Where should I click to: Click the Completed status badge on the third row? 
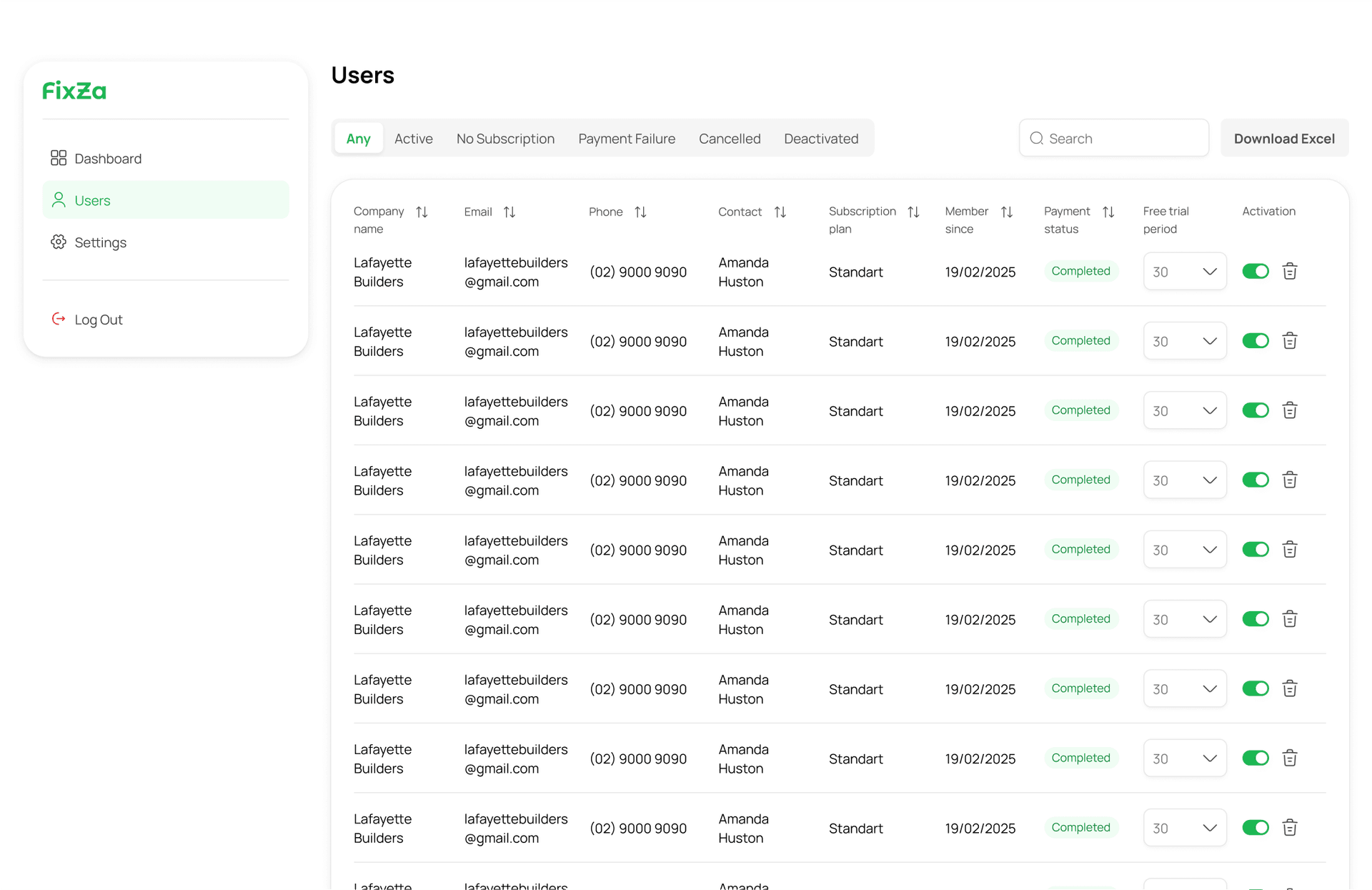[x=1081, y=410]
